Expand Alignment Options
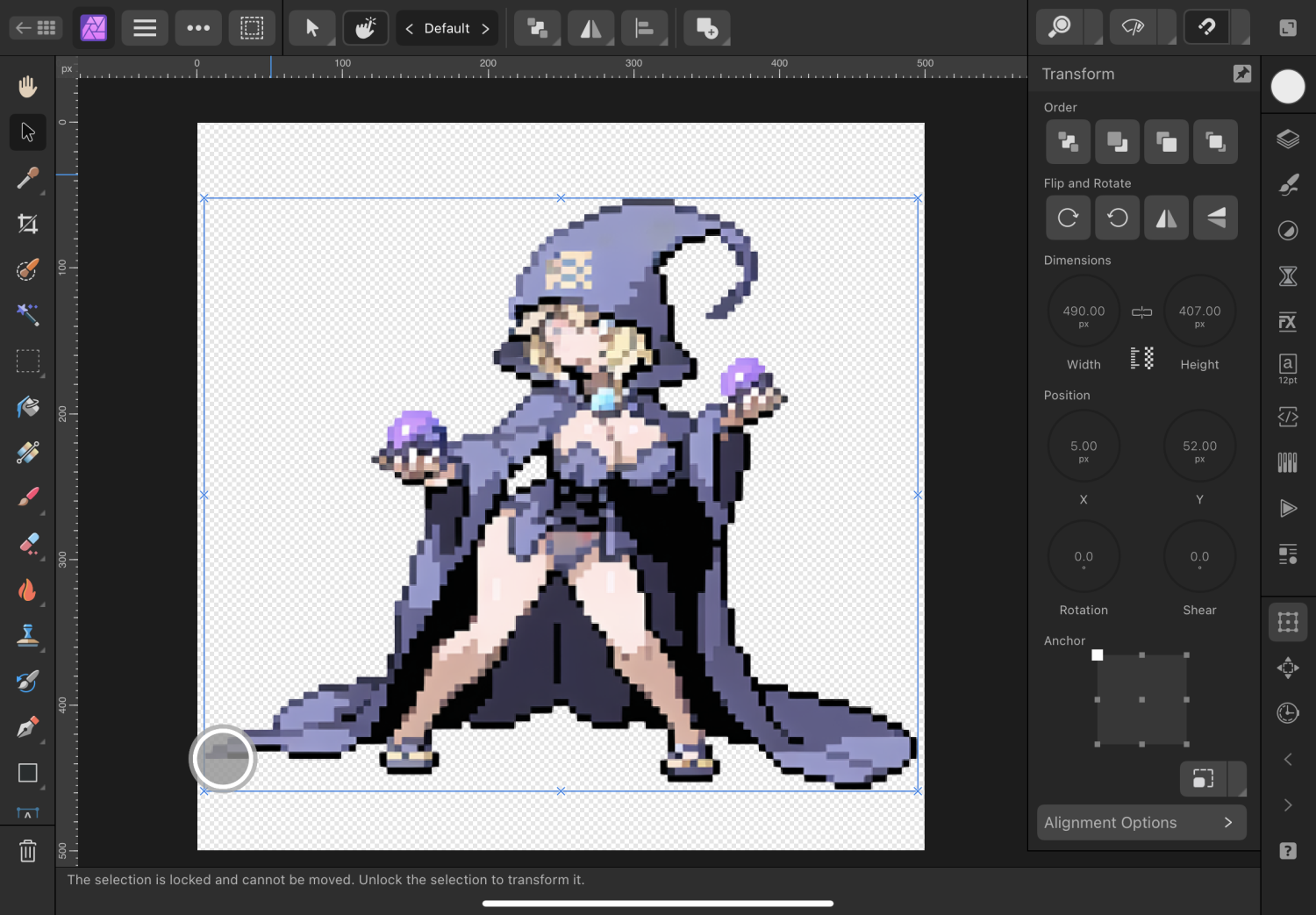 point(1141,823)
